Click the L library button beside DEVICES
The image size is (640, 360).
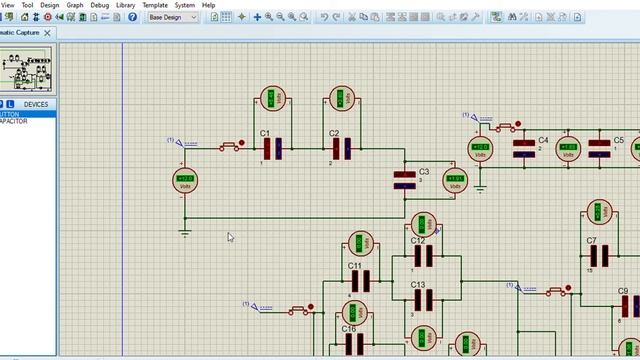coord(10,104)
